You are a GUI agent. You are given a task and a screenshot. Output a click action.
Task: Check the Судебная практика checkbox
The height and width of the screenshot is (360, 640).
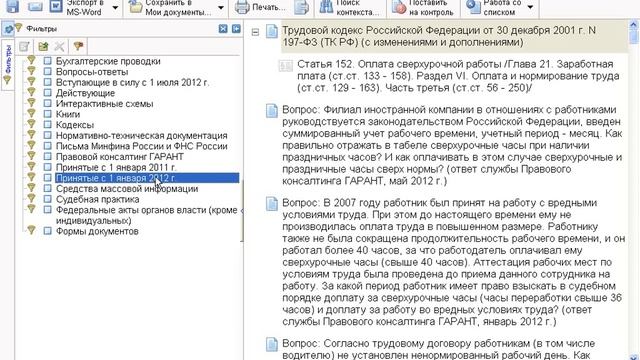48,199
